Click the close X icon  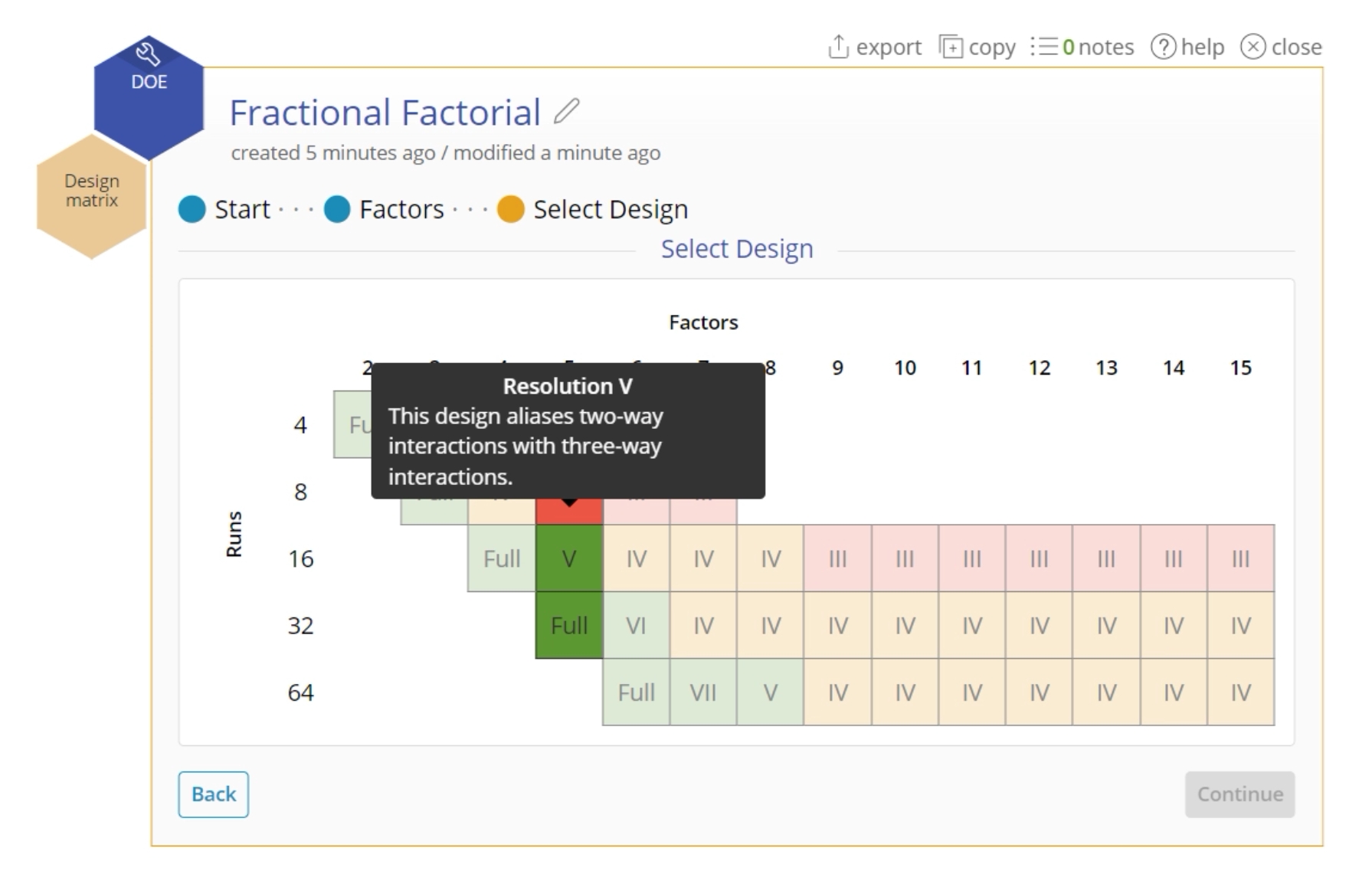click(1252, 47)
